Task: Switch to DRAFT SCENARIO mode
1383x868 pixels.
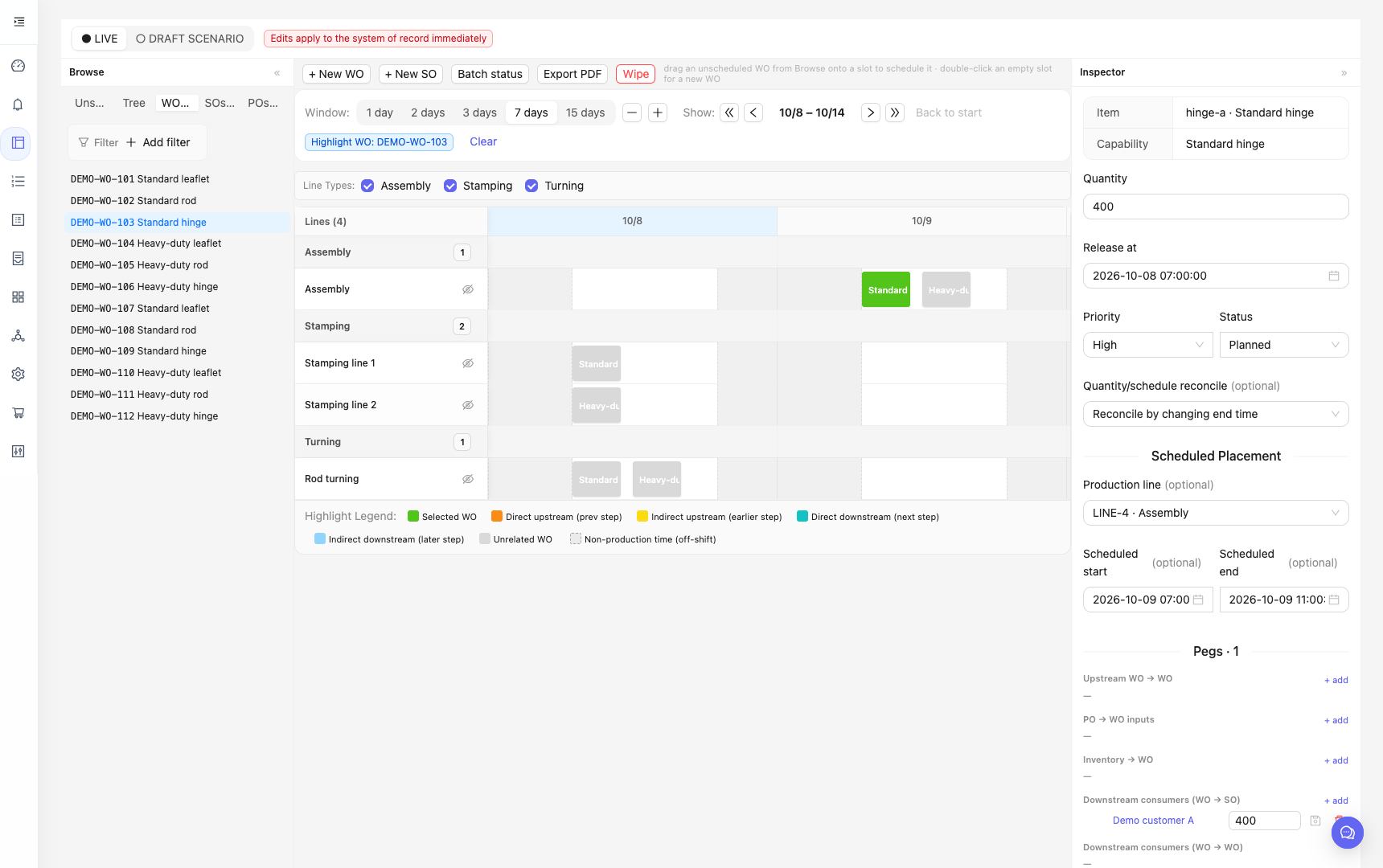Action: (190, 39)
